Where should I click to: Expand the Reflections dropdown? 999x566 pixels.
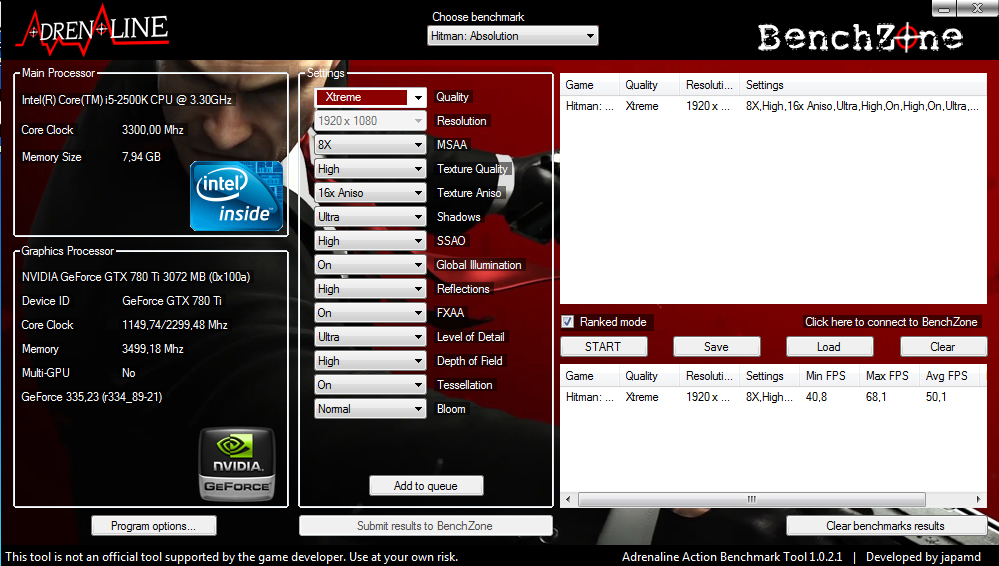pos(370,289)
